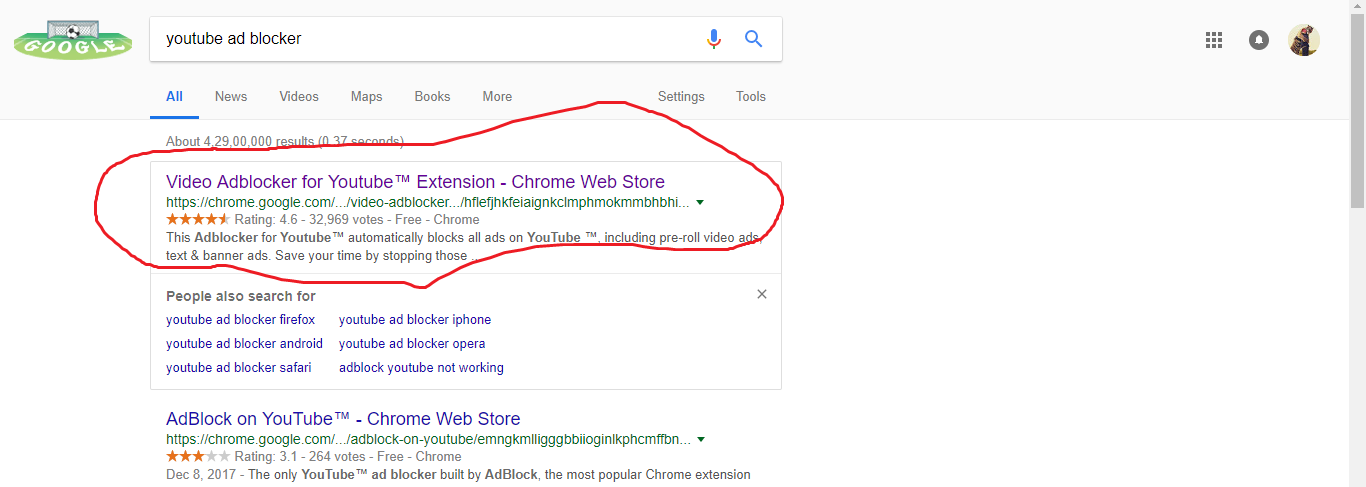This screenshot has height=487, width=1366.
Task: Click the search box containing youtube ad blocker
Action: [425, 39]
